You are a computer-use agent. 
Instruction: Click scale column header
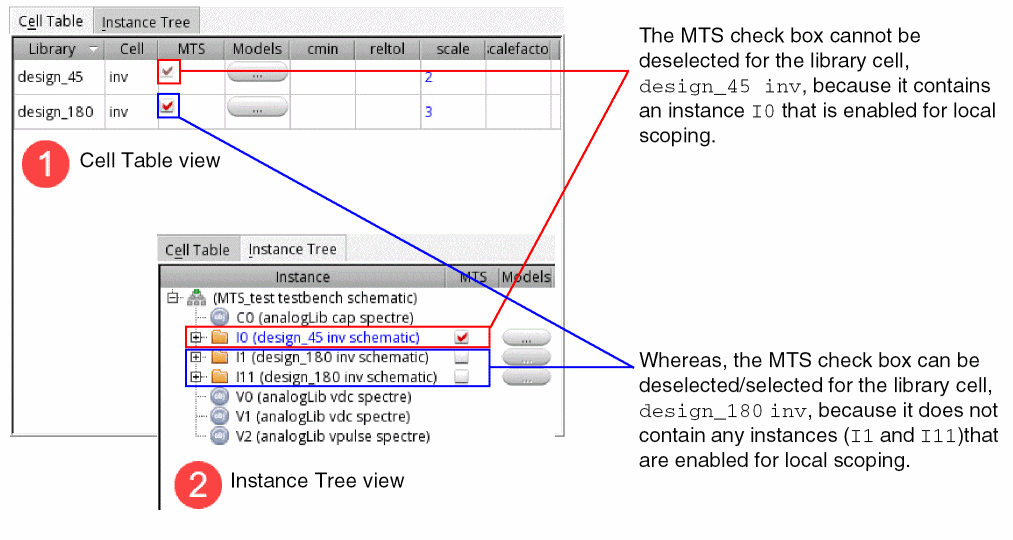point(453,49)
